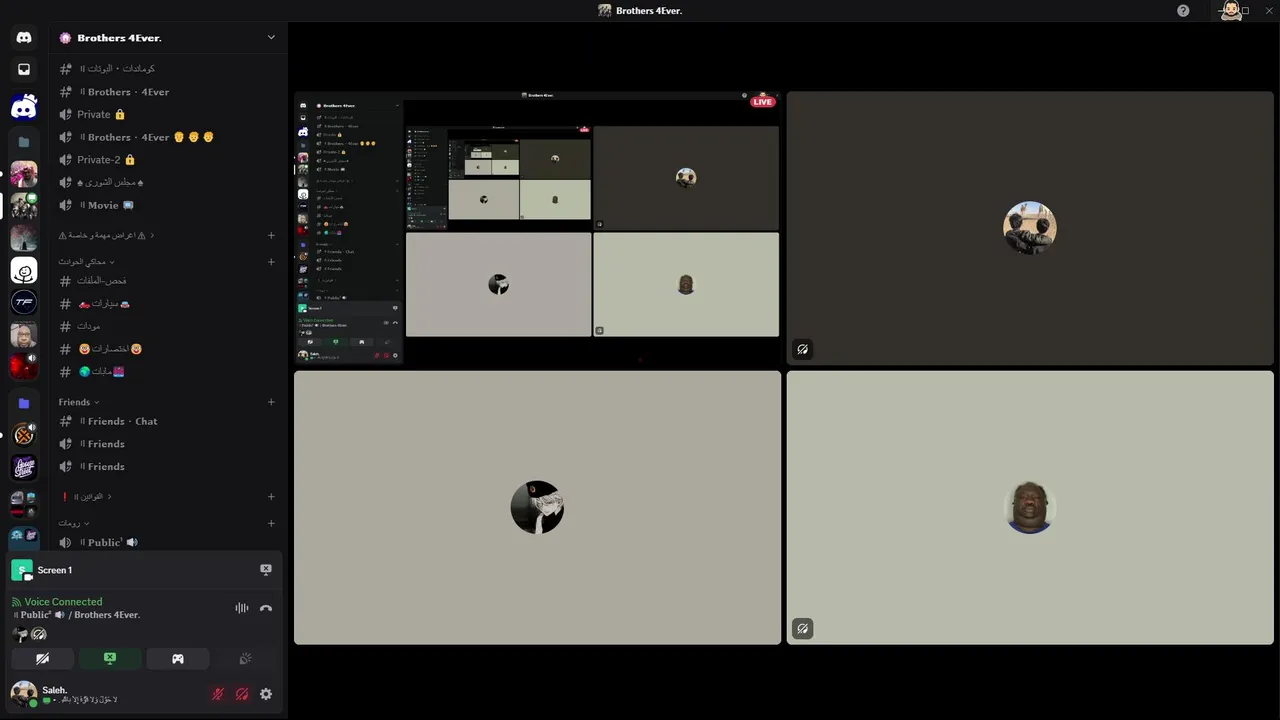Collapse the محاكي الحوادث category
Screen dimensions: 1280x720
click(x=86, y=262)
